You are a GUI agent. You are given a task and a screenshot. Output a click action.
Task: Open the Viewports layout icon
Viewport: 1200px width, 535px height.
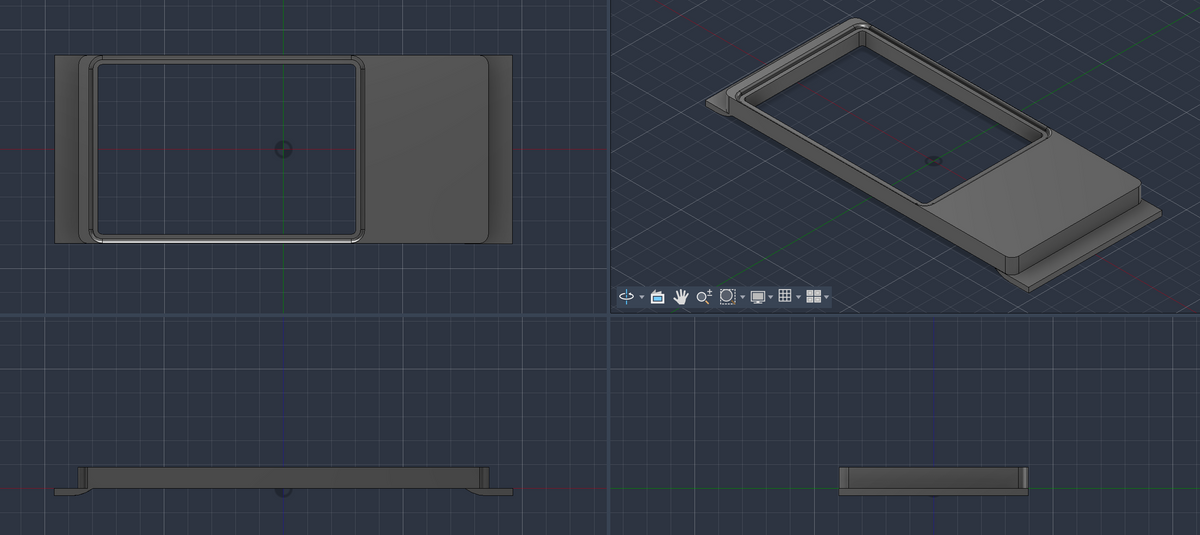pos(813,297)
